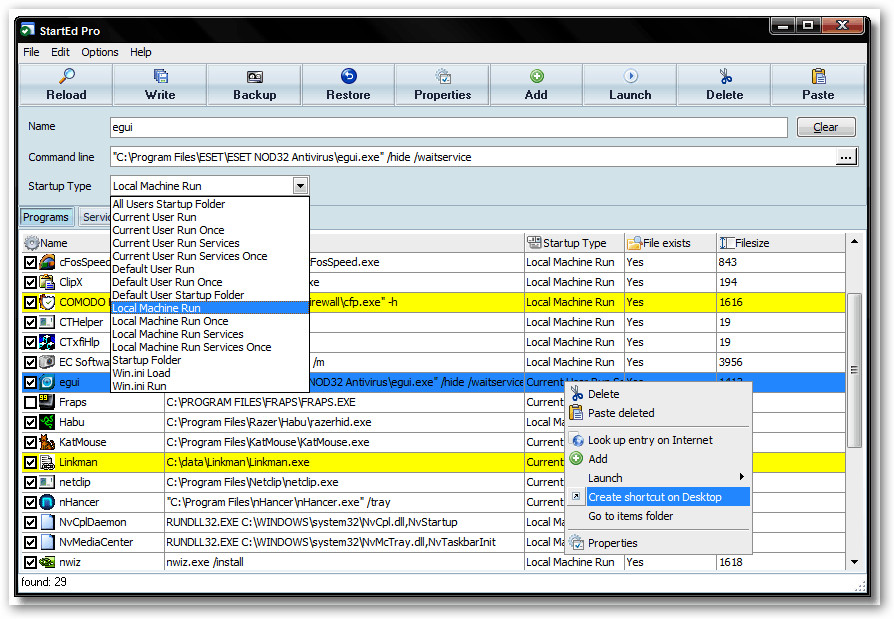Viewport: 894px width, 619px height.
Task: Select the ClipX program icon
Action: pos(47,282)
